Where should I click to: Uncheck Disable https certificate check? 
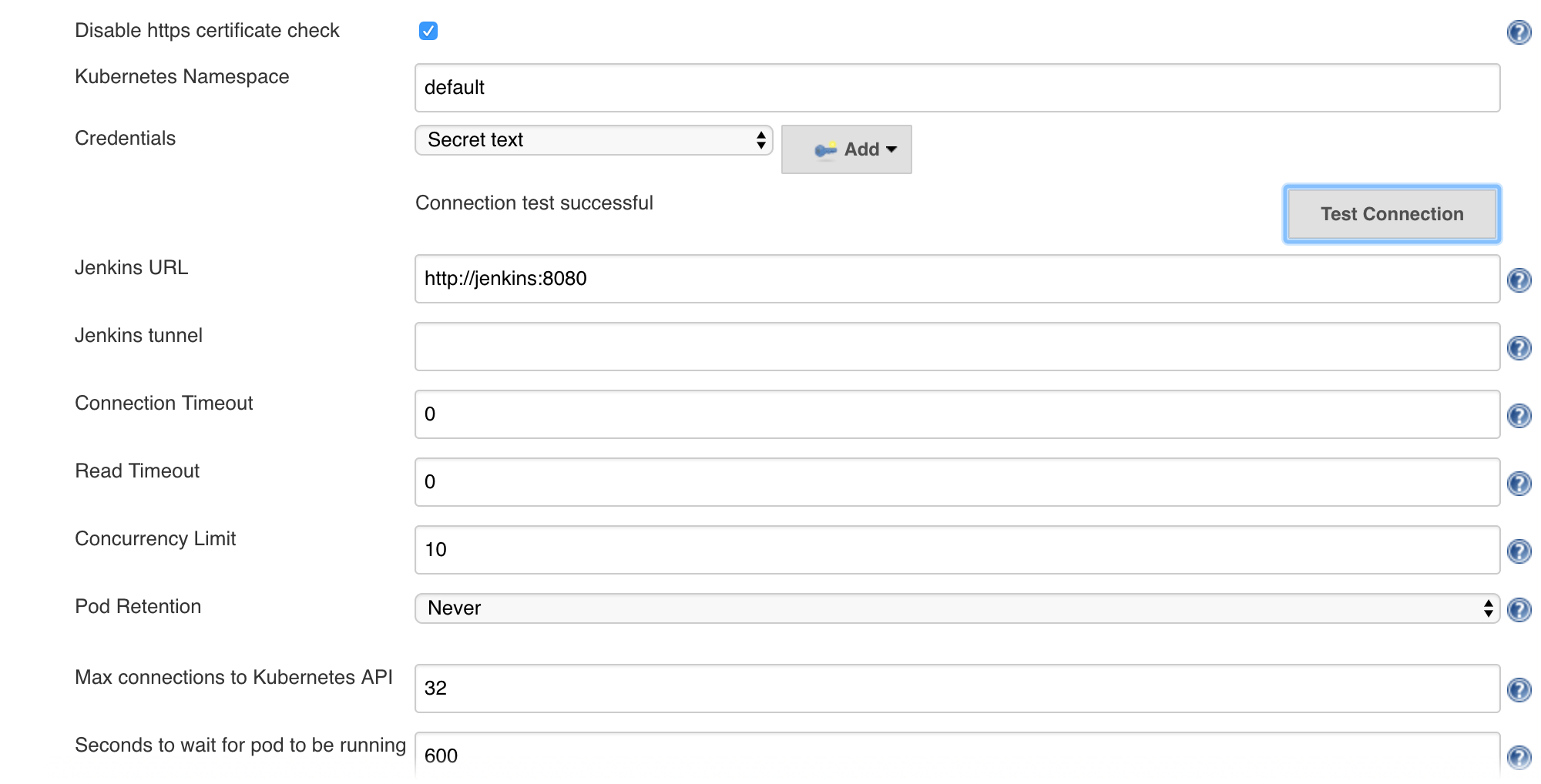point(428,31)
